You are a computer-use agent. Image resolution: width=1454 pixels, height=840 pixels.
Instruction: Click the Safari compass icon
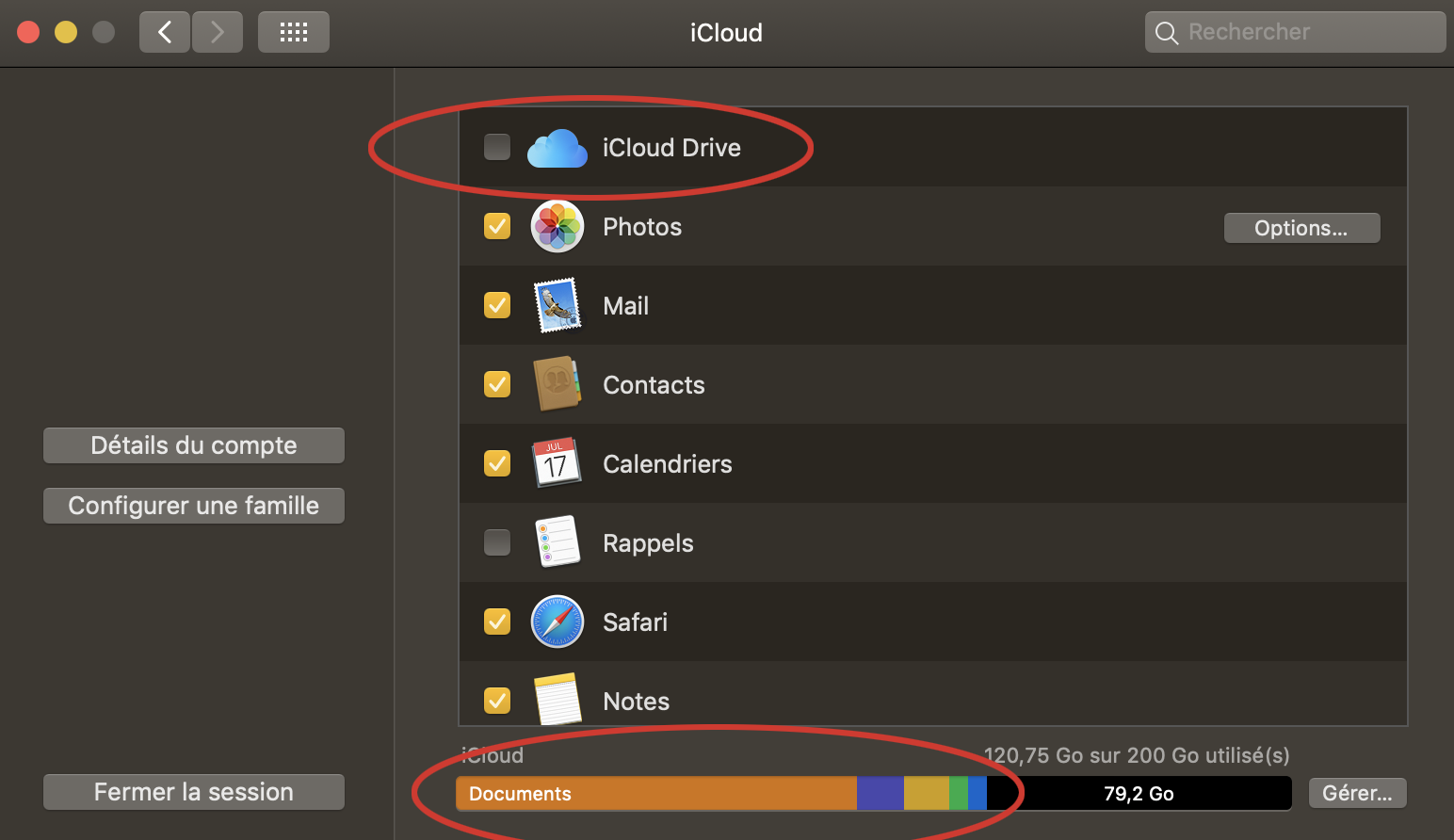pyautogui.click(x=557, y=622)
